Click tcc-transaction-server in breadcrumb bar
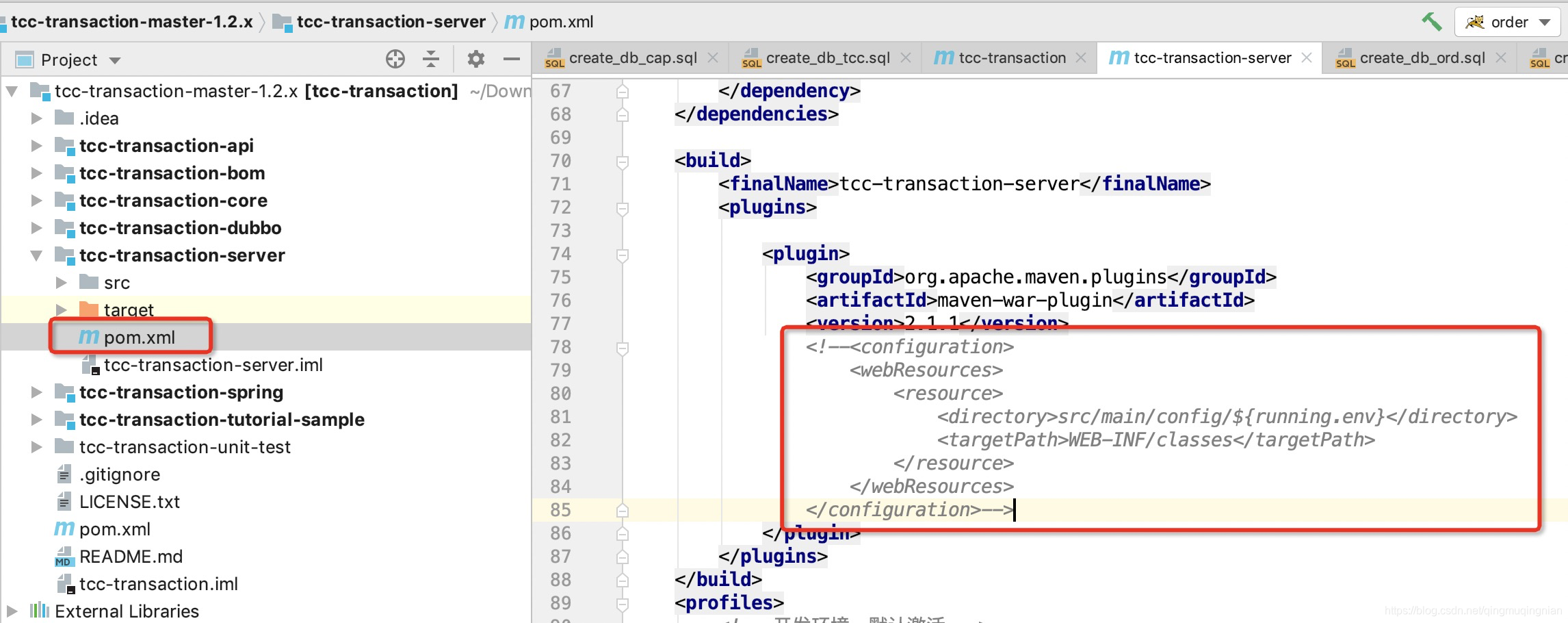This screenshot has width=1568, height=623. pyautogui.click(x=391, y=22)
